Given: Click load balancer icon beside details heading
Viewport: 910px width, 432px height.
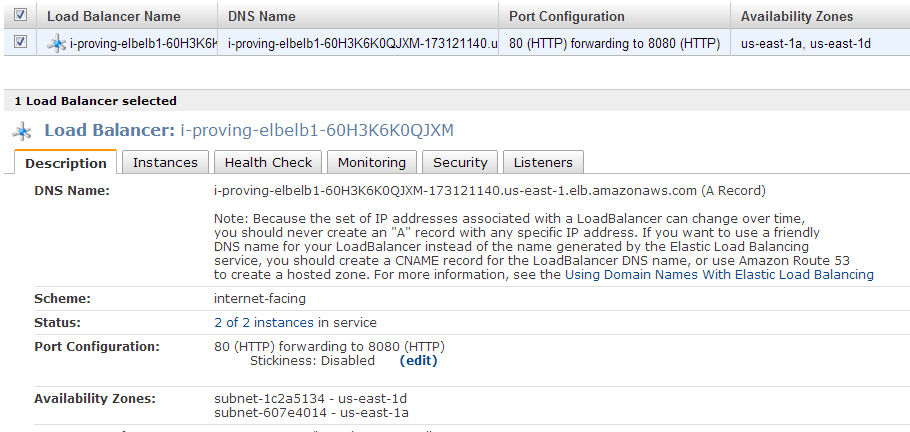Looking at the screenshot, I should [x=22, y=131].
